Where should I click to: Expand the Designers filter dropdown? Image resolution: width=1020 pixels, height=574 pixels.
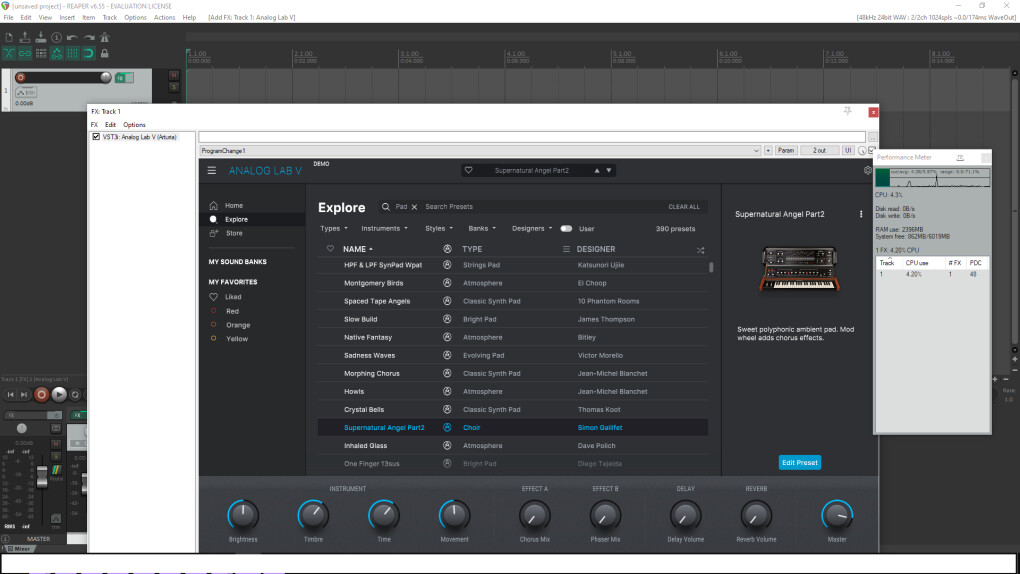point(531,228)
